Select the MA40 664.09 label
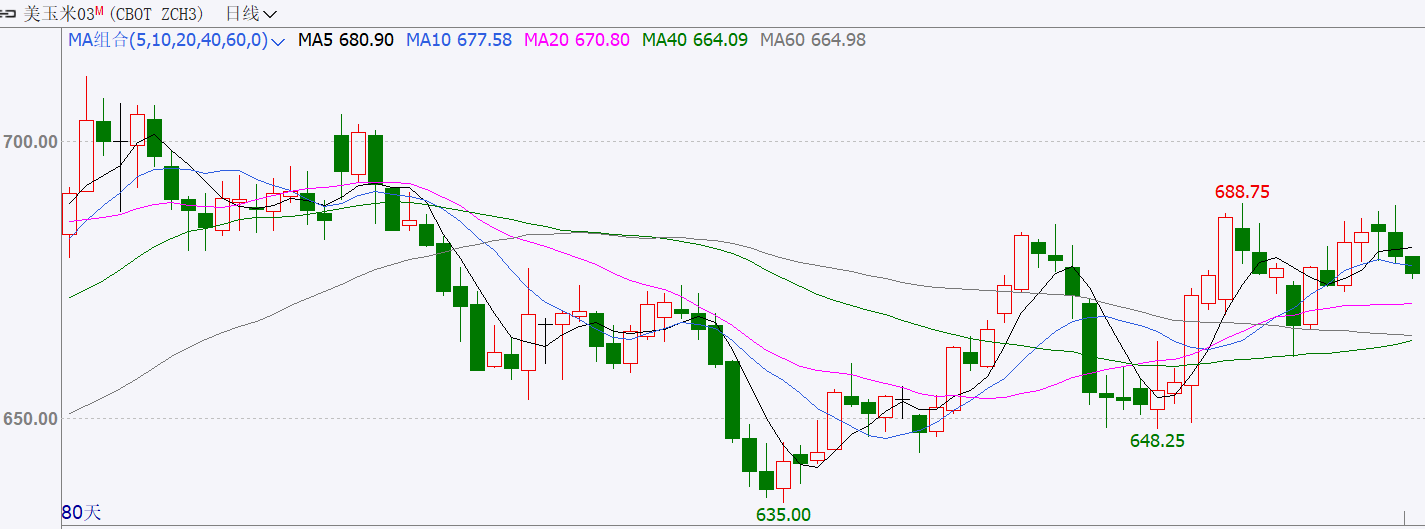 tap(695, 41)
